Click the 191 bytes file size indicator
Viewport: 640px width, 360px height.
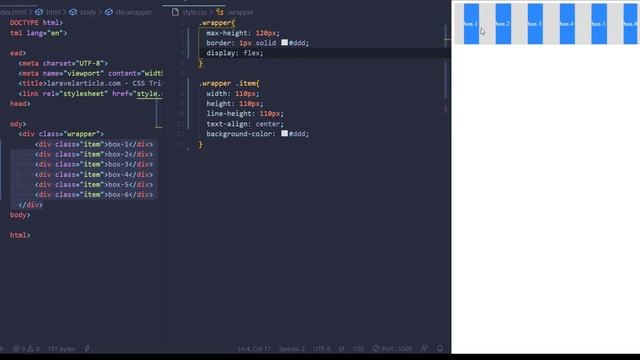[x=61, y=349]
